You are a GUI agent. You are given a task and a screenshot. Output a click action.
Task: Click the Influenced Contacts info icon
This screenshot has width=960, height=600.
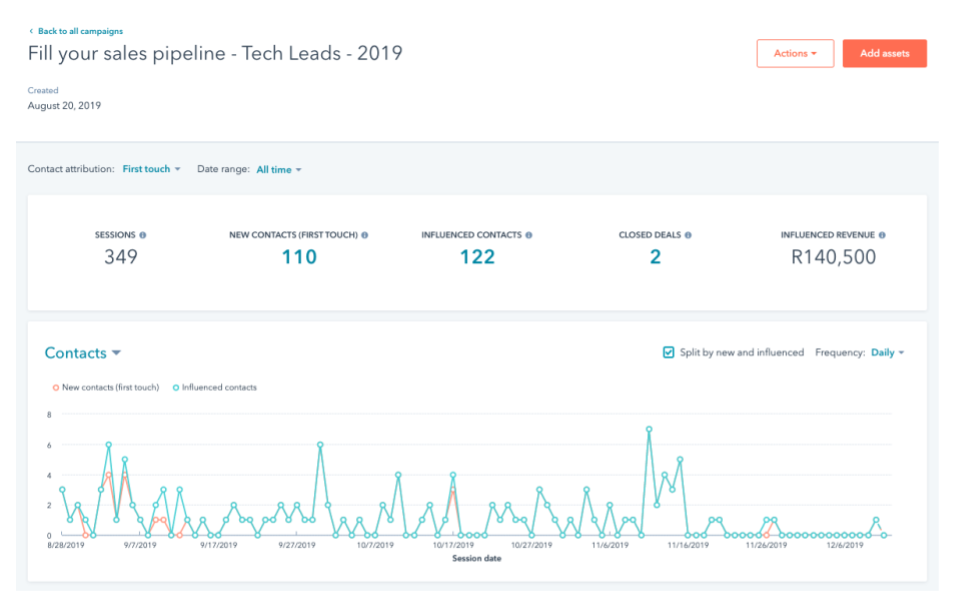[529, 235]
